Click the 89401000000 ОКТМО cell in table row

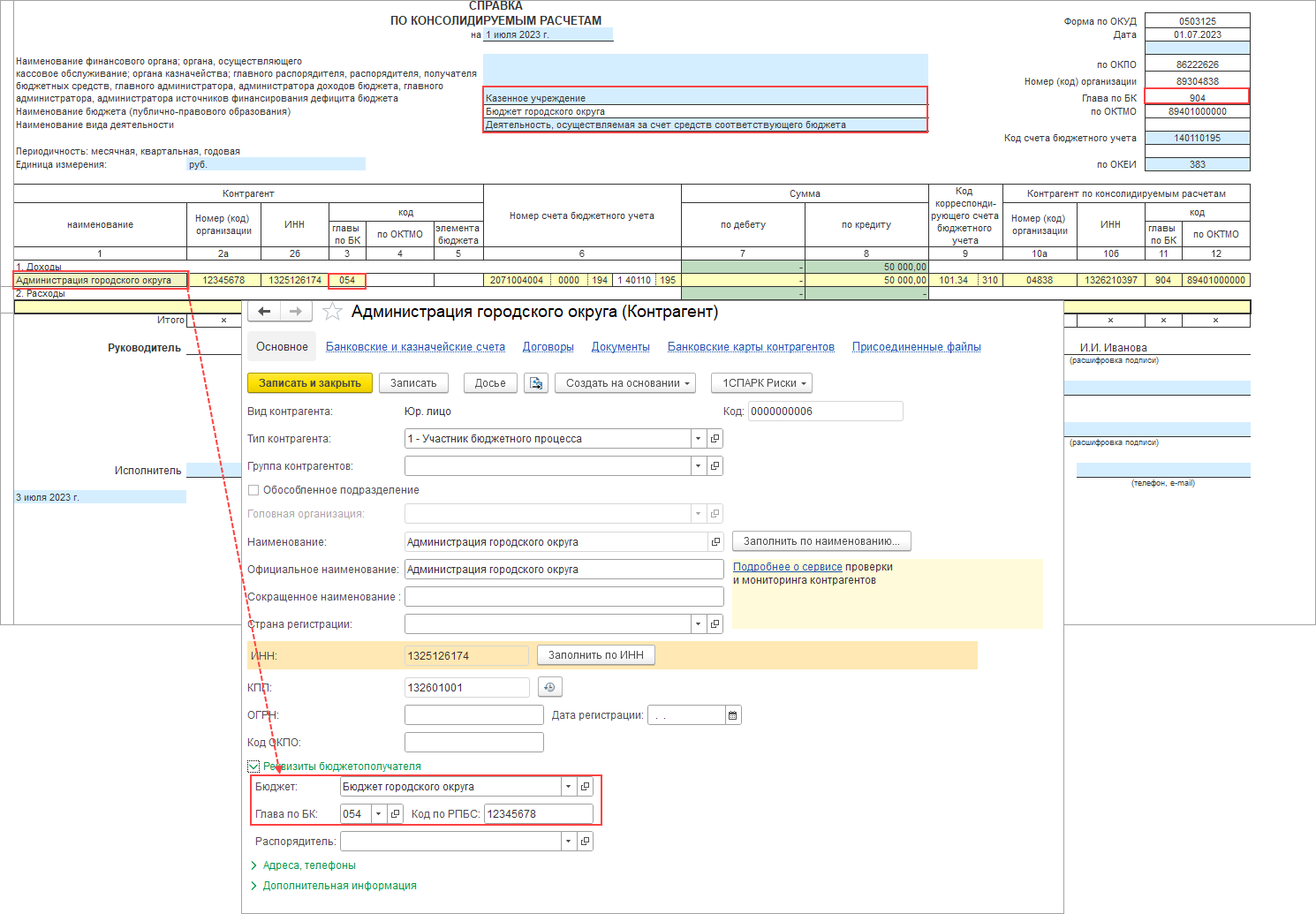tap(1216, 280)
